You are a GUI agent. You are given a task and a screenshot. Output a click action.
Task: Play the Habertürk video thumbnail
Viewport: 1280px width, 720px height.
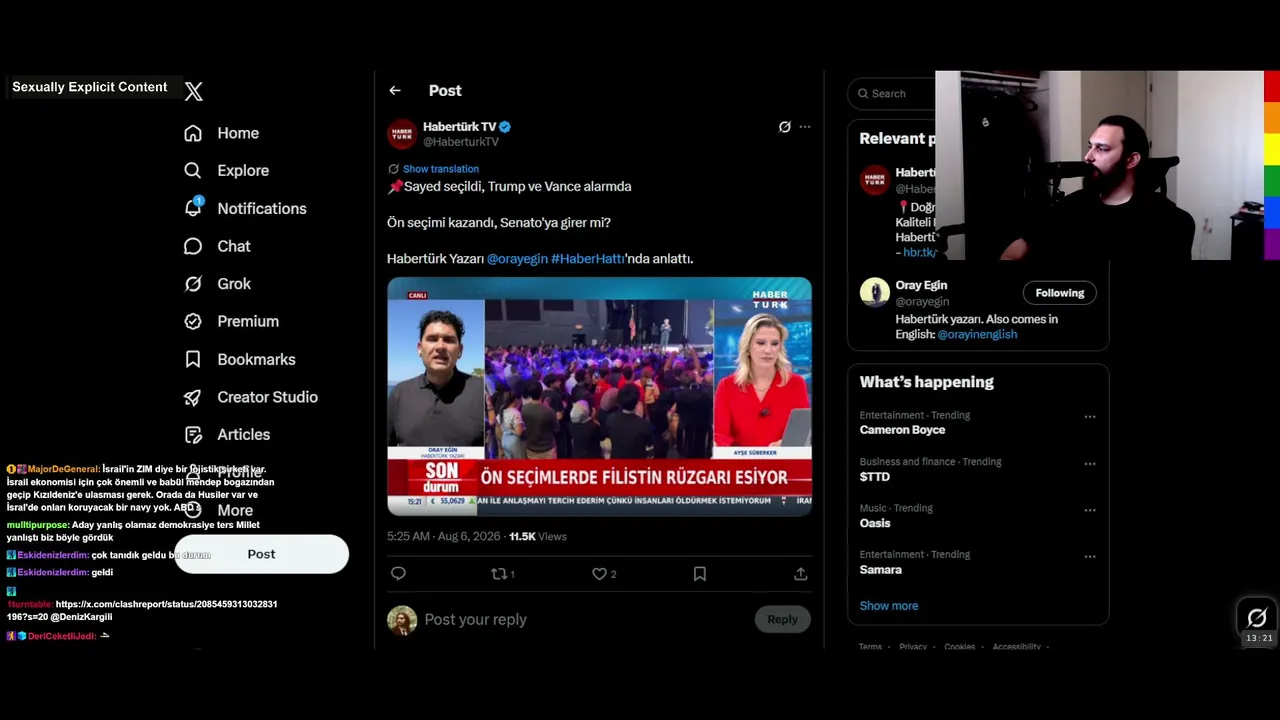(600, 396)
